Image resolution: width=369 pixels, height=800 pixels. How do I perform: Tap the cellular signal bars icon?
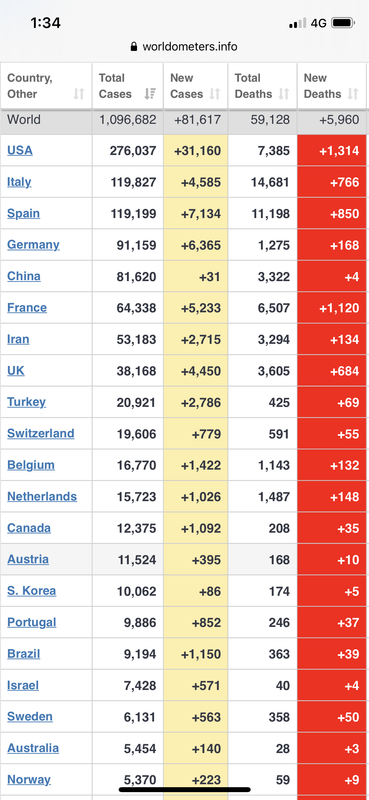298,23
